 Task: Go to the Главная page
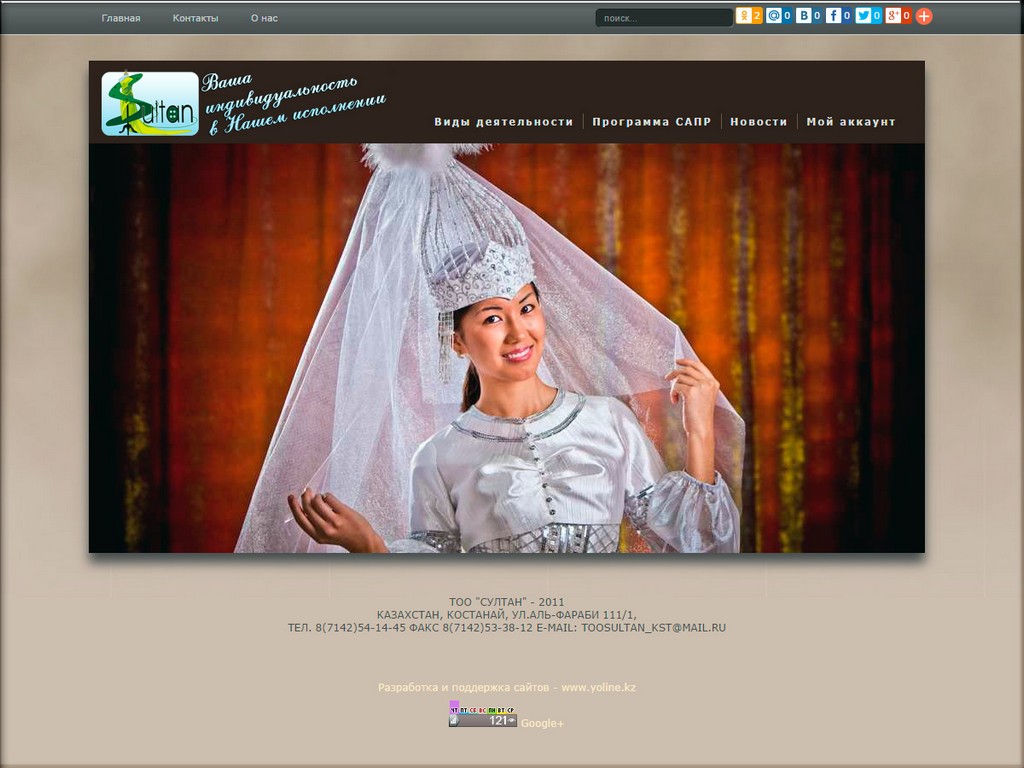(121, 18)
